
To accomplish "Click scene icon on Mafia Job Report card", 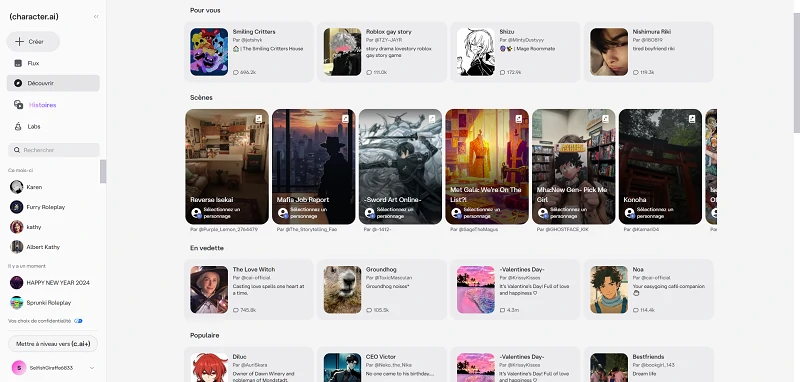I will pyautogui.click(x=345, y=119).
